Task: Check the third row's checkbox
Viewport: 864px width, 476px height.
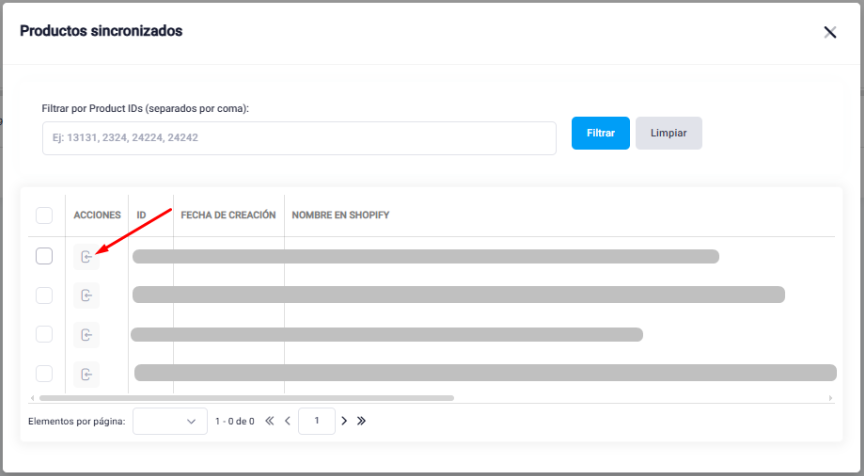Action: pyautogui.click(x=44, y=334)
